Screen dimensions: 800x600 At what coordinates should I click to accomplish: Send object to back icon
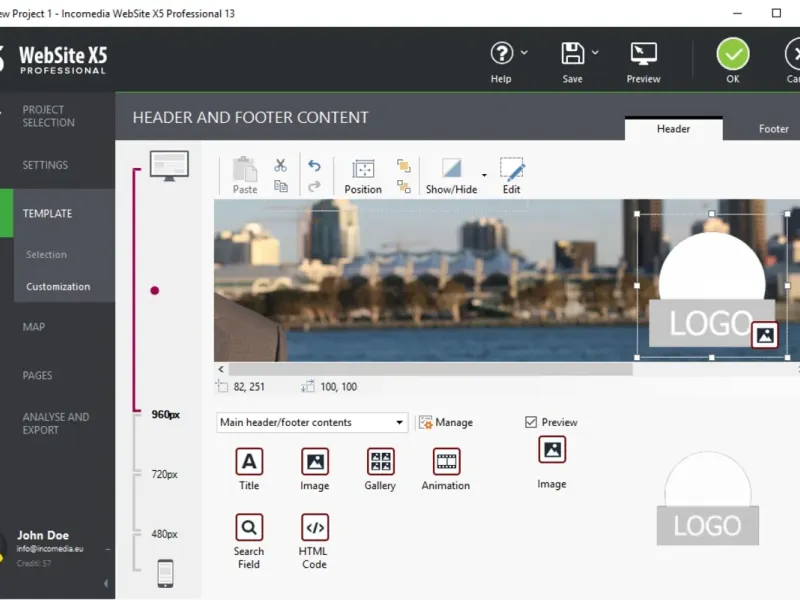coord(404,186)
